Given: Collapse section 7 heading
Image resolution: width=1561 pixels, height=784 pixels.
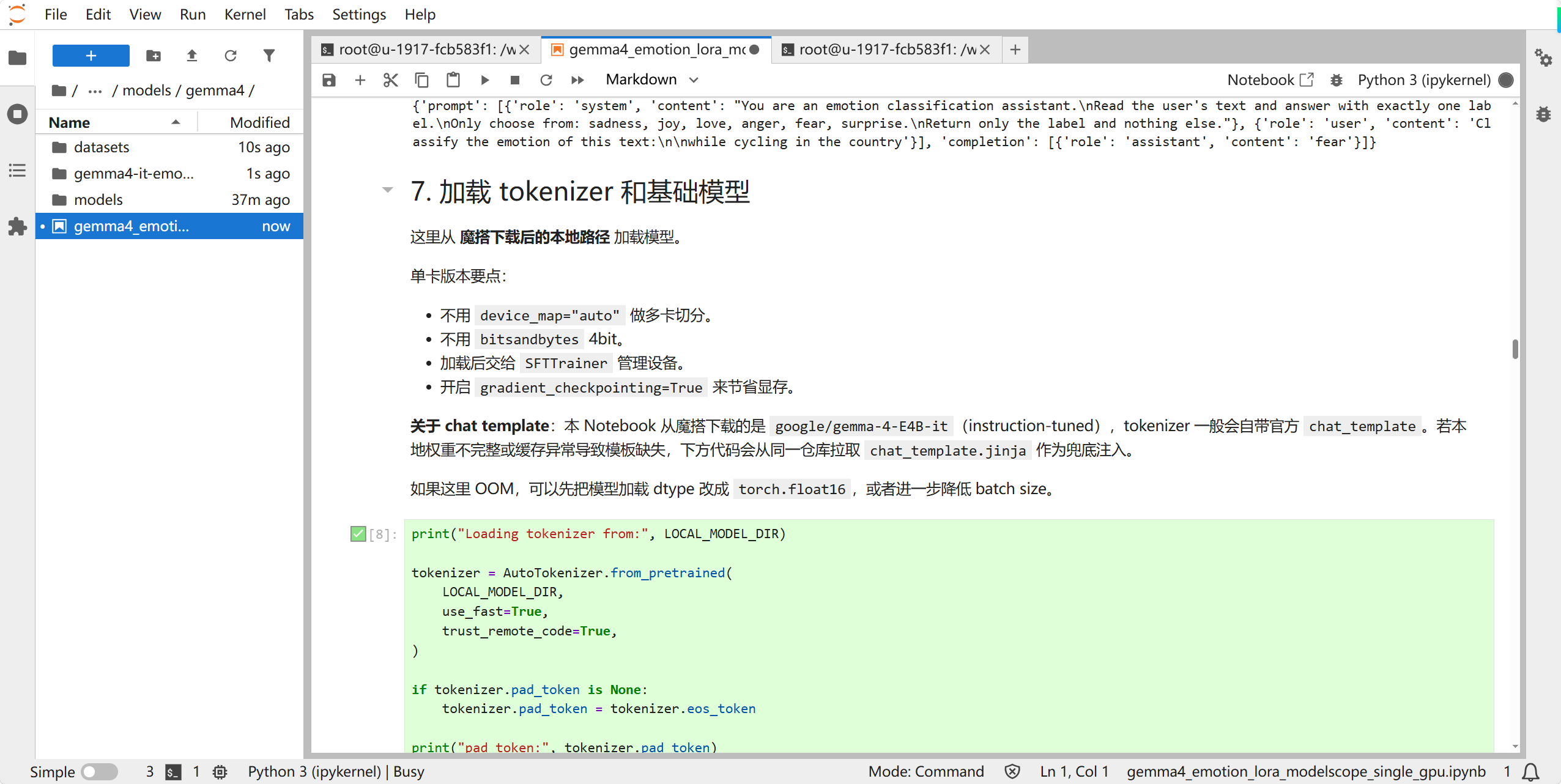Looking at the screenshot, I should (x=387, y=190).
